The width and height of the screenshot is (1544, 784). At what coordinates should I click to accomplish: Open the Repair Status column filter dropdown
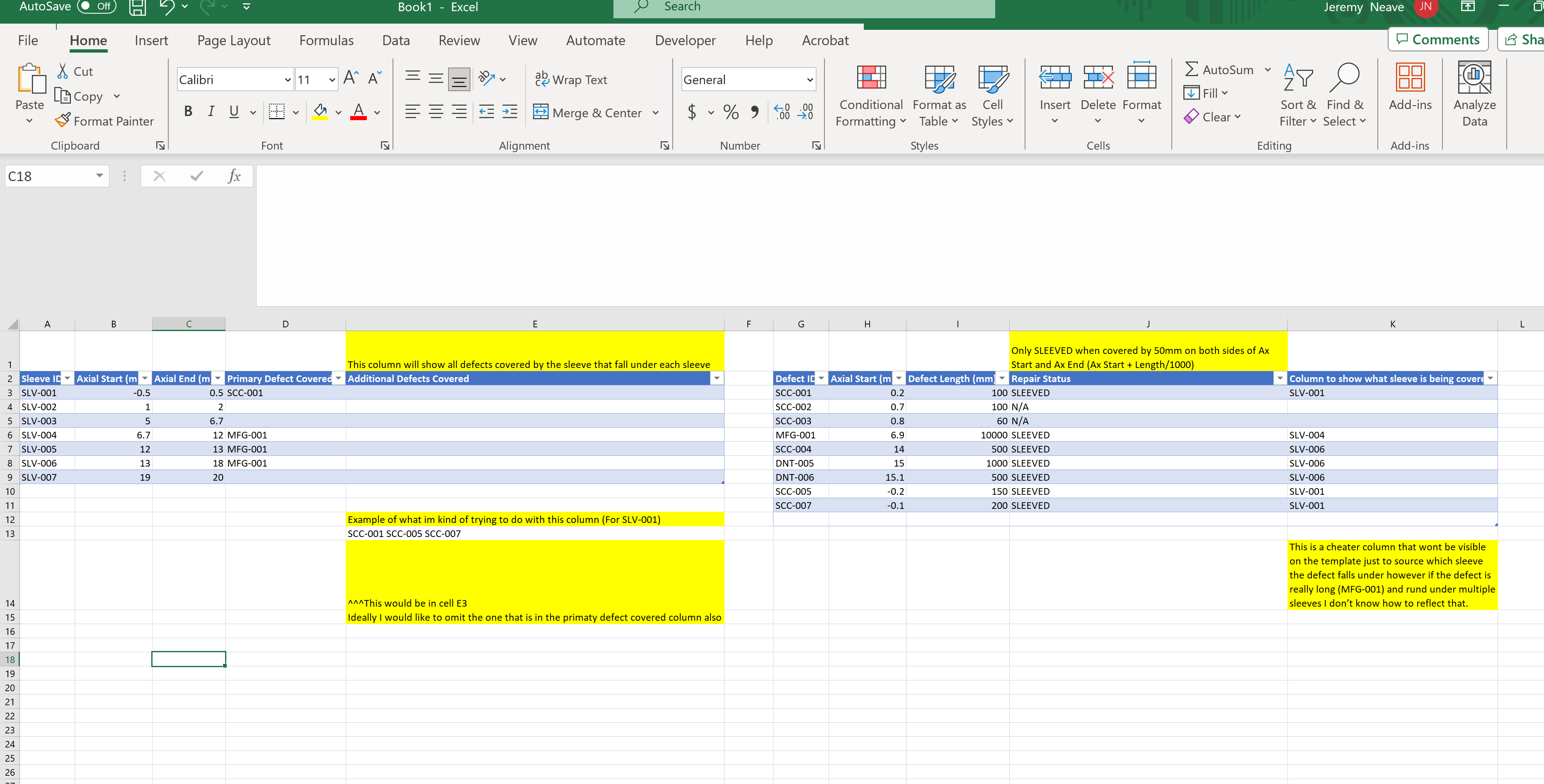[1280, 378]
